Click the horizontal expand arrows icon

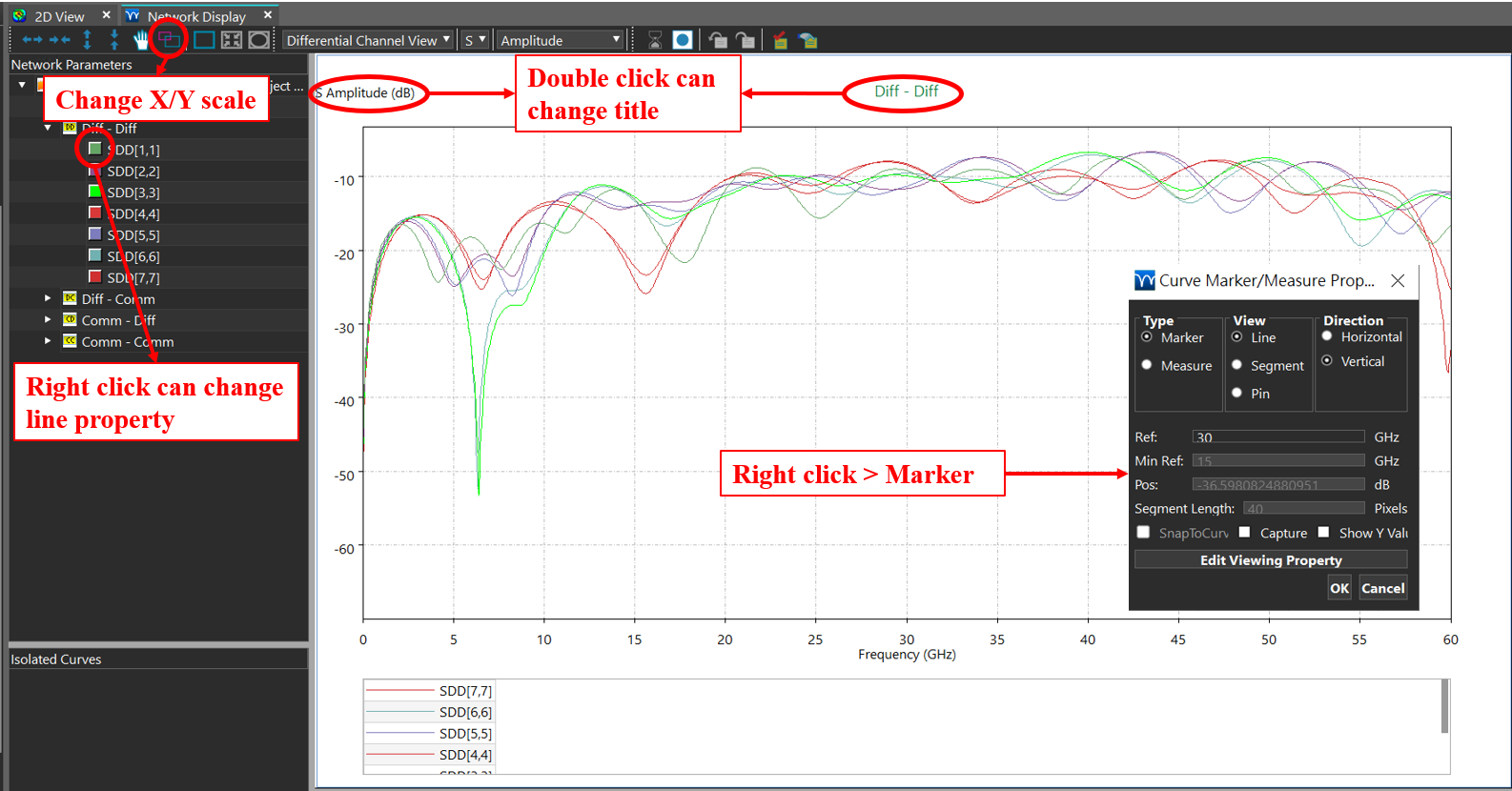pyautogui.click(x=31, y=40)
